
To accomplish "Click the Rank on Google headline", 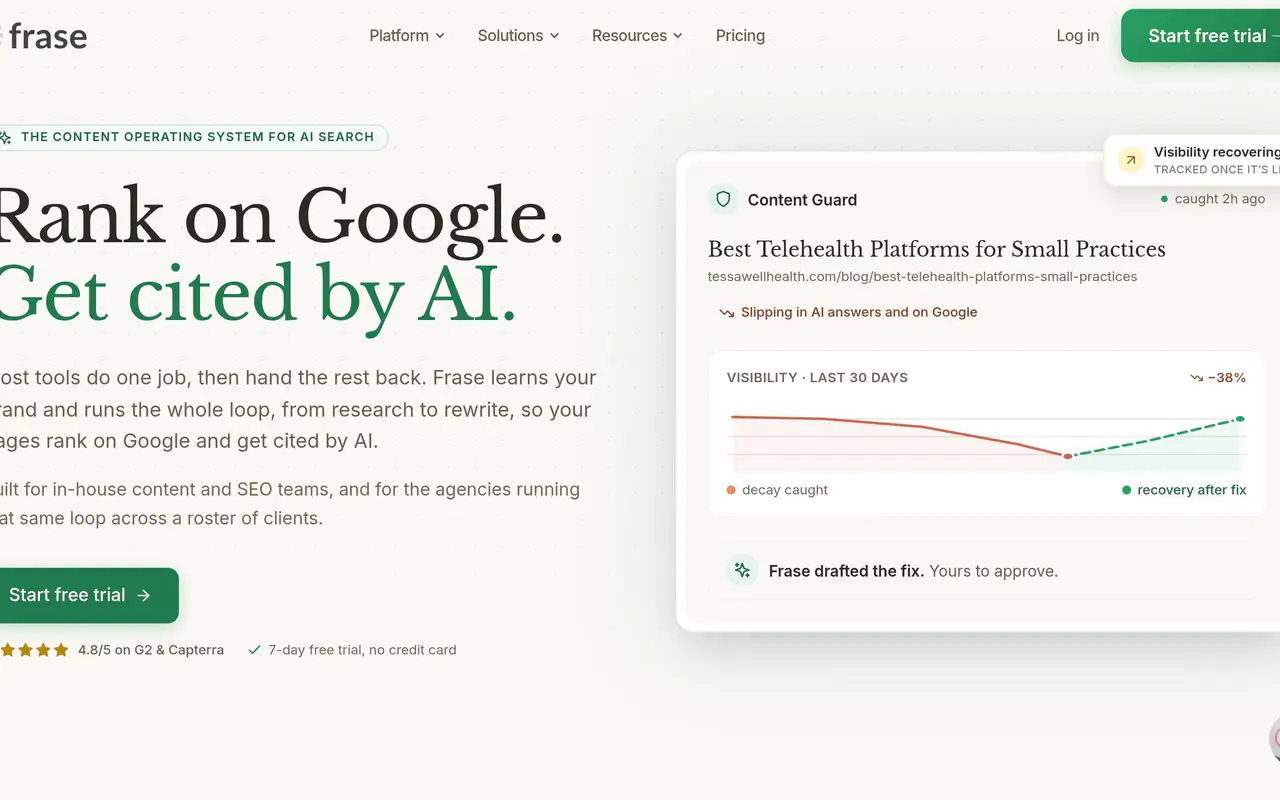I will point(281,216).
